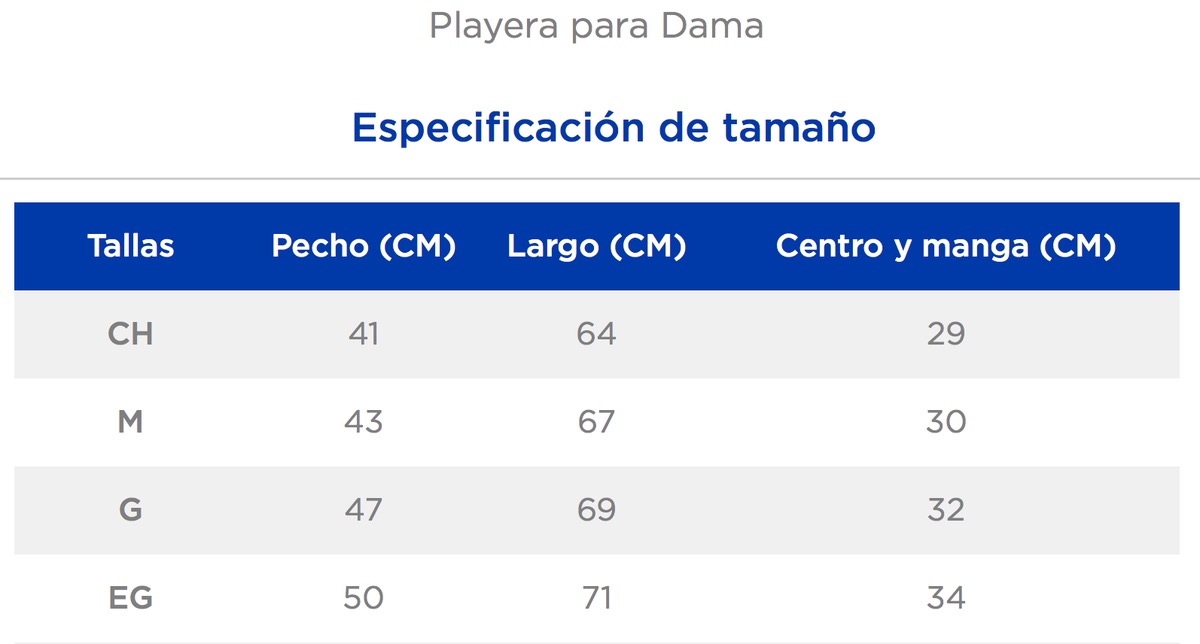Click the sleeve value 29 cell
Screen dimensions: 1200x644
[945, 334]
